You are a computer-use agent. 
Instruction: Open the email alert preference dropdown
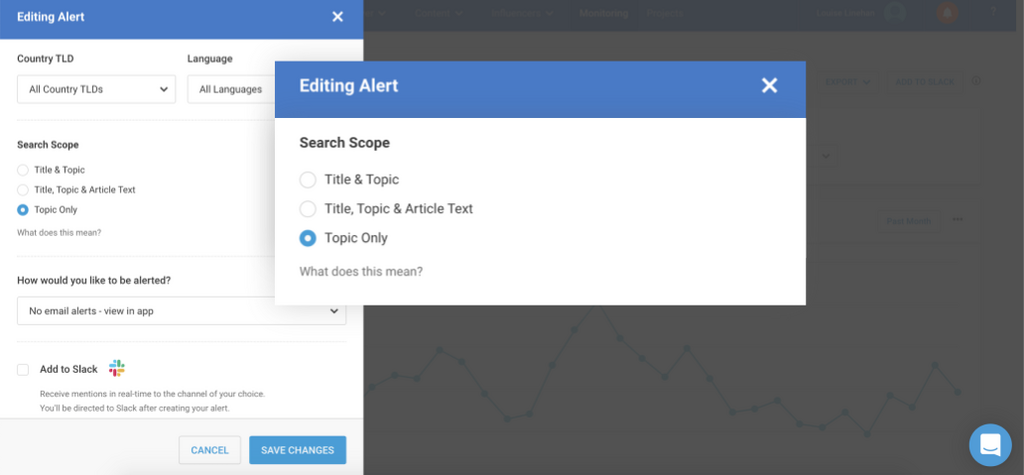click(x=181, y=311)
